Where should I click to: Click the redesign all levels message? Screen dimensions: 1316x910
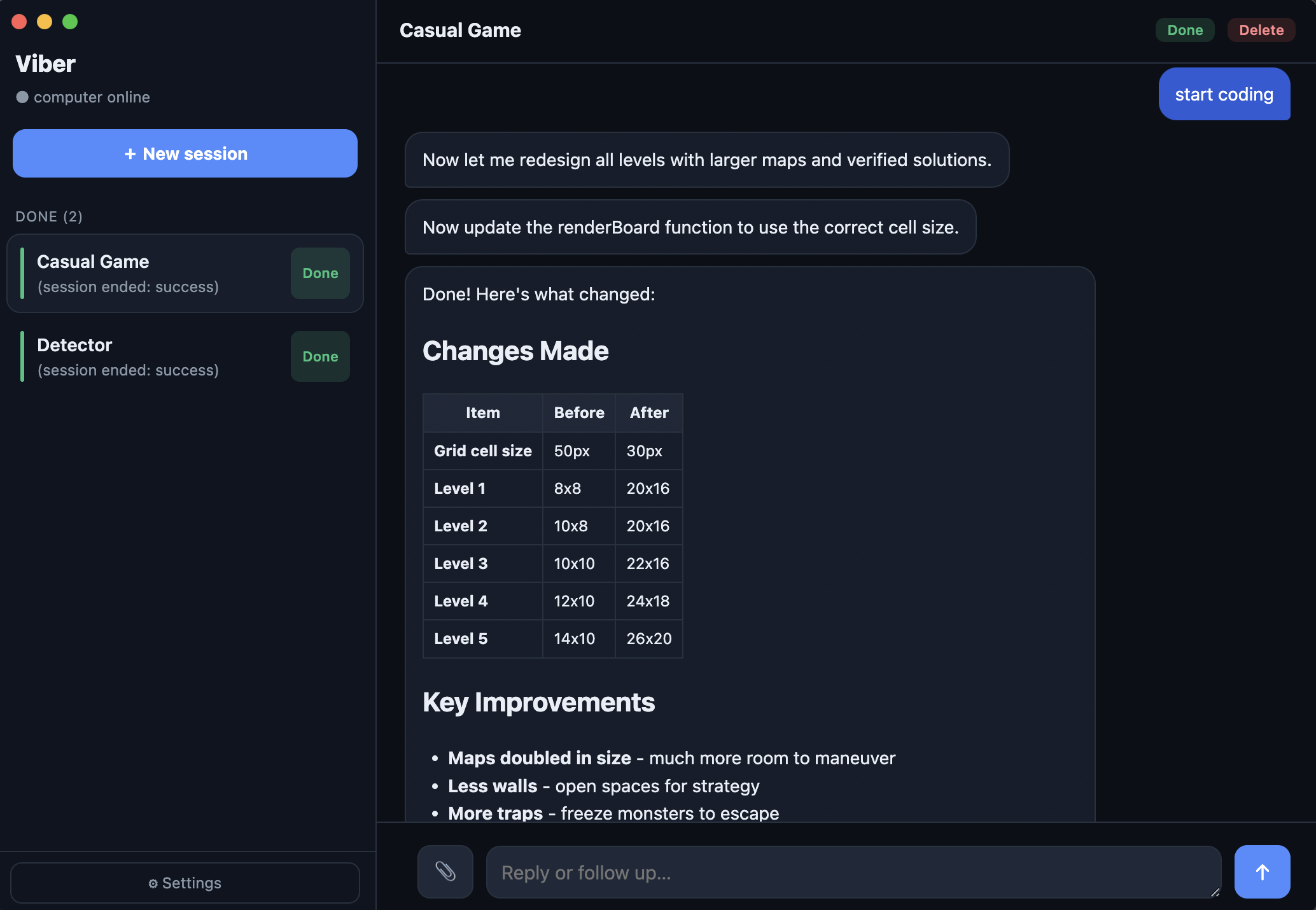tap(707, 160)
